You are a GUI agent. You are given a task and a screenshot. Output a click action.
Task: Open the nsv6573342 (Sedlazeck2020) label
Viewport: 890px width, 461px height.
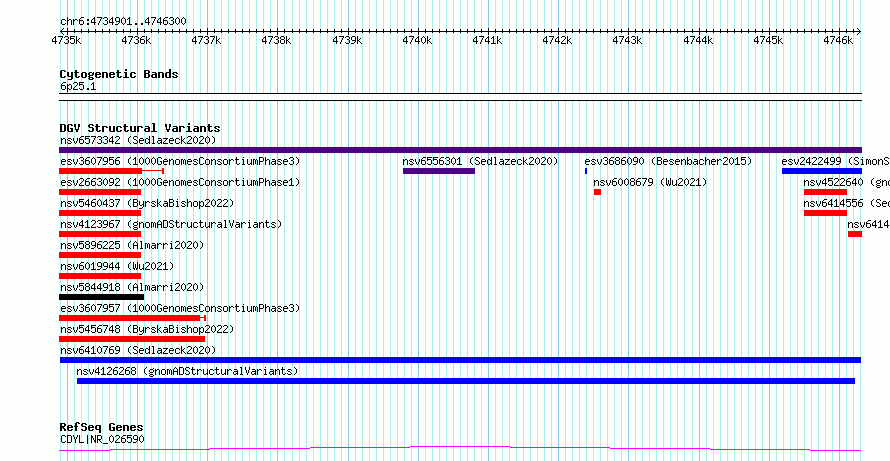coord(138,140)
